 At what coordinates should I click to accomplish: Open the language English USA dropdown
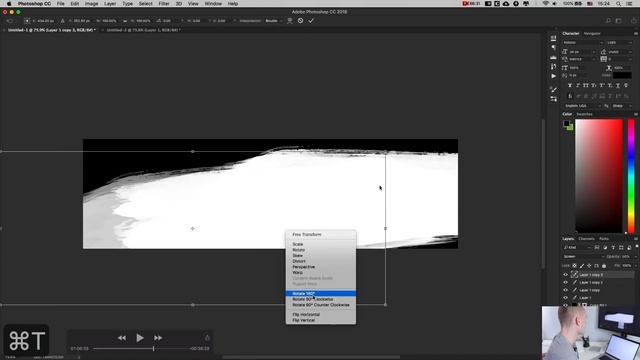pyautogui.click(x=582, y=106)
